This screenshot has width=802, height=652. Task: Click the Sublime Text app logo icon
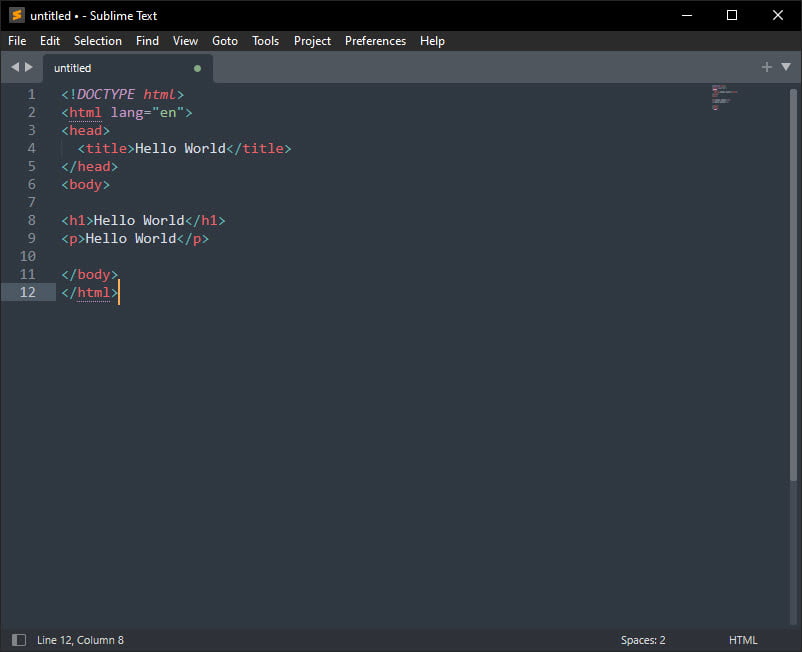(17, 15)
